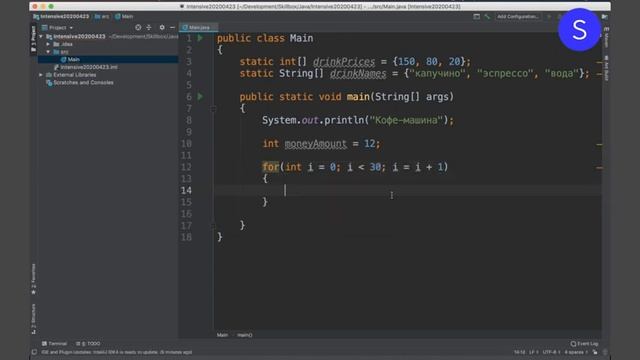Image resolution: width=640 pixels, height=360 pixels.
Task: Click the blue S avatar circle
Action: (579, 29)
